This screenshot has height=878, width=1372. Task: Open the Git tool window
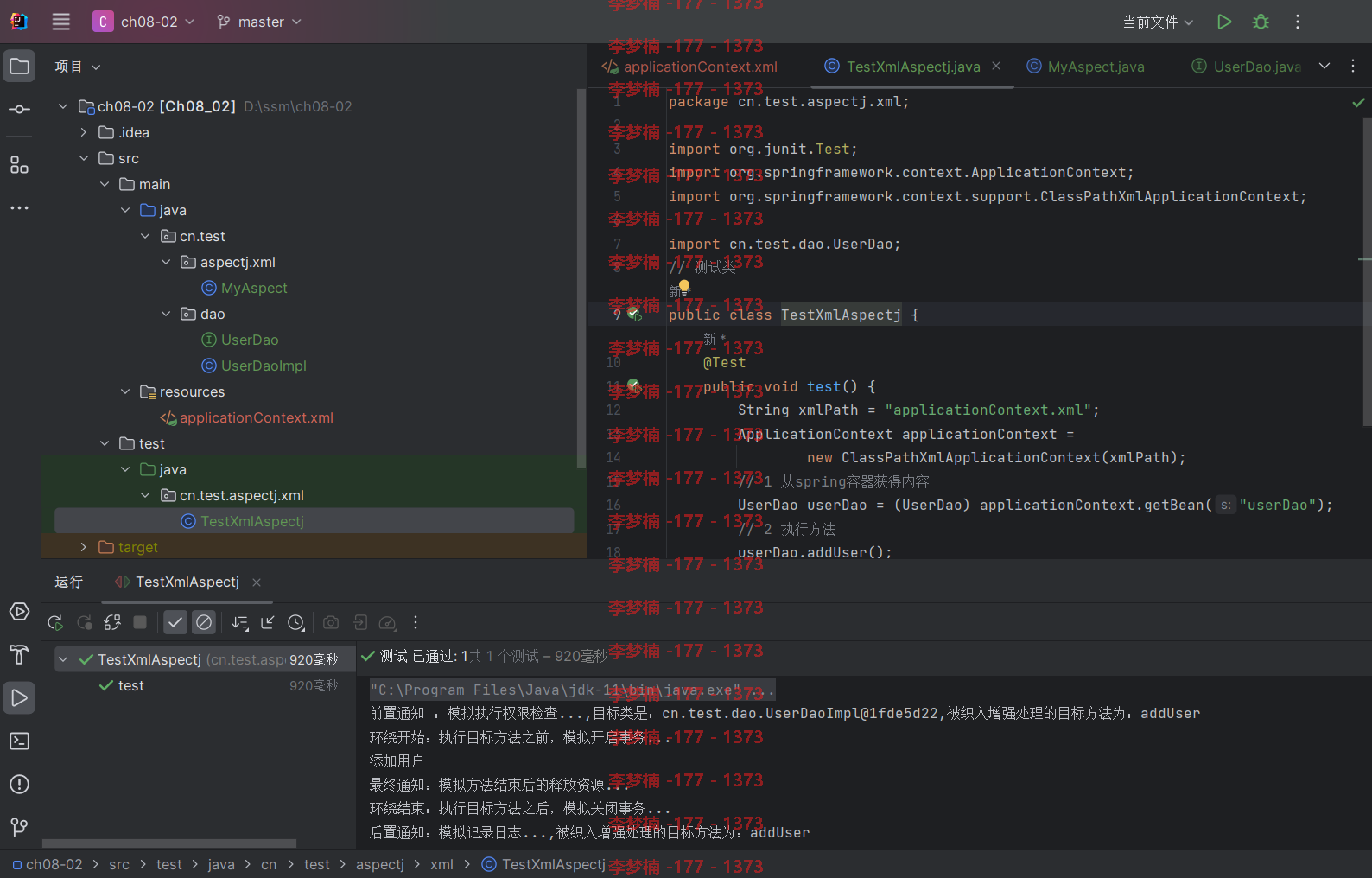[19, 828]
